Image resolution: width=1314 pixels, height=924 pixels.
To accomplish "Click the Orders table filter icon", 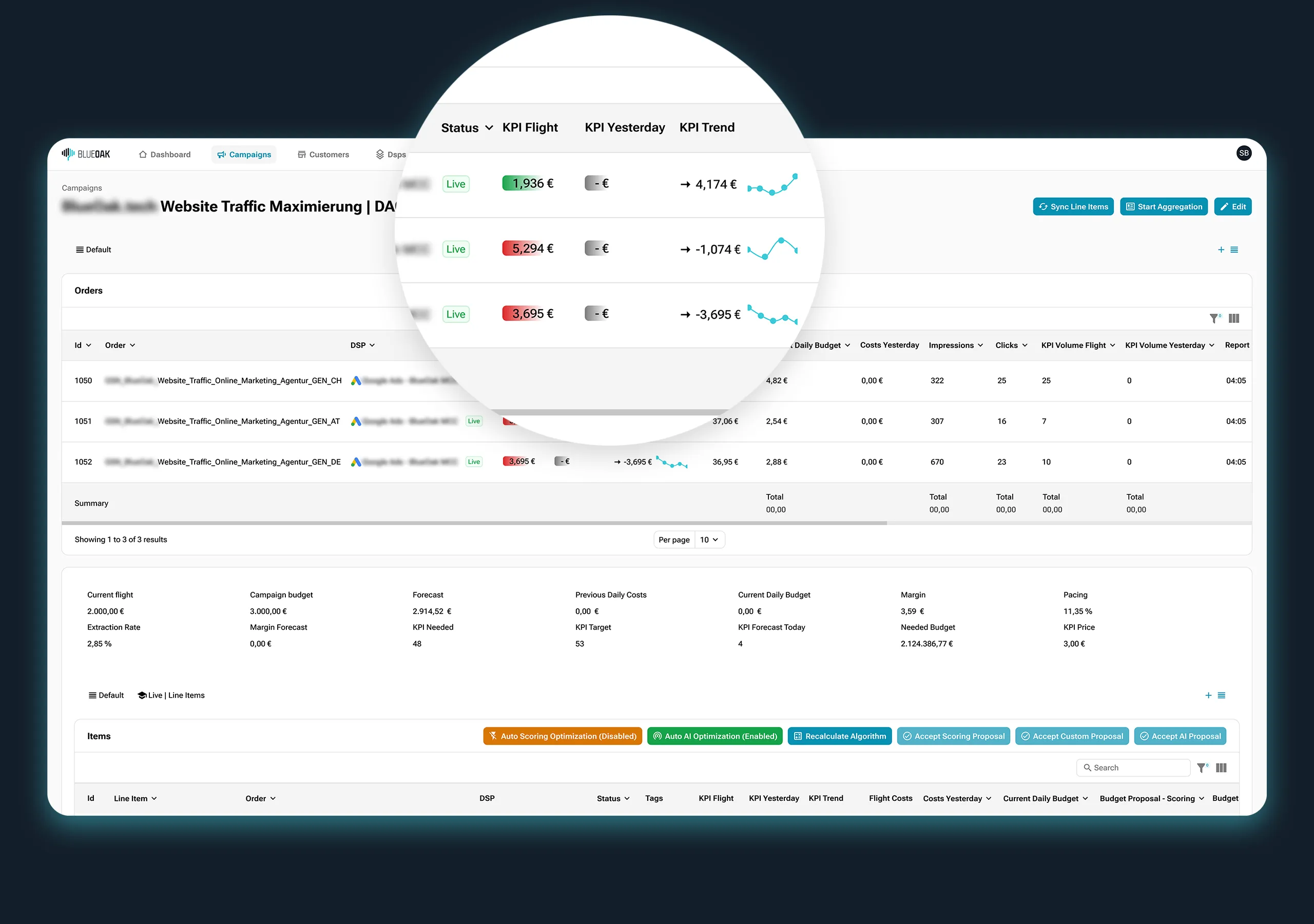I will pyautogui.click(x=1214, y=318).
